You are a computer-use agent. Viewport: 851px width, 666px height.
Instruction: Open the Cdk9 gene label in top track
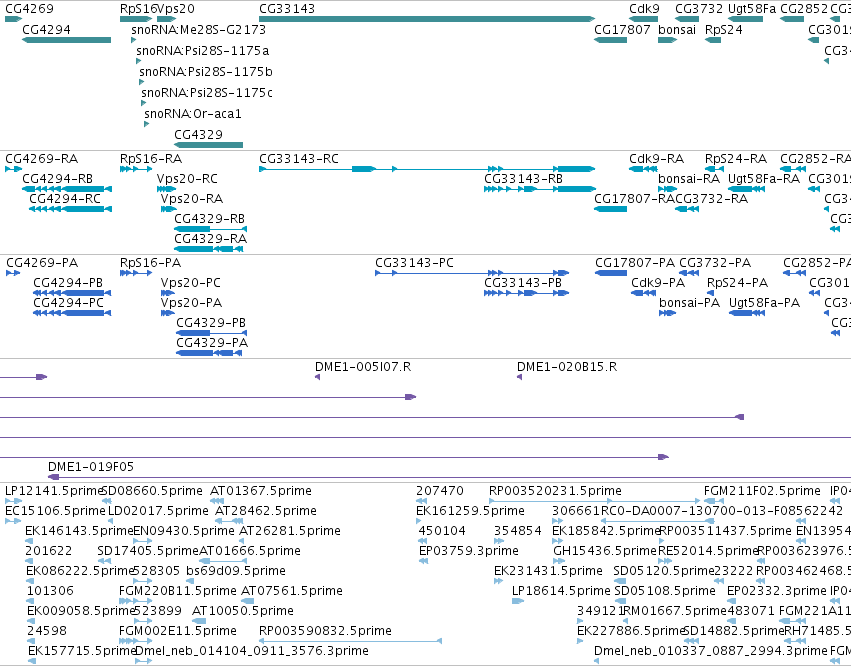[x=644, y=9]
